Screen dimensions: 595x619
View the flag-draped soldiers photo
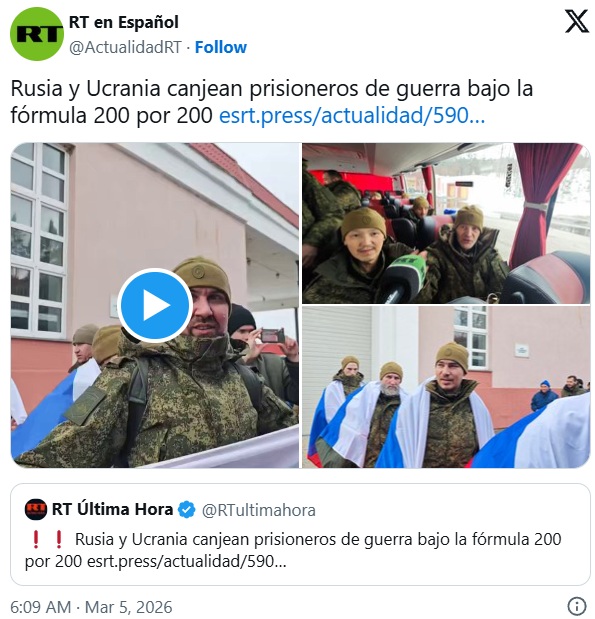point(446,387)
